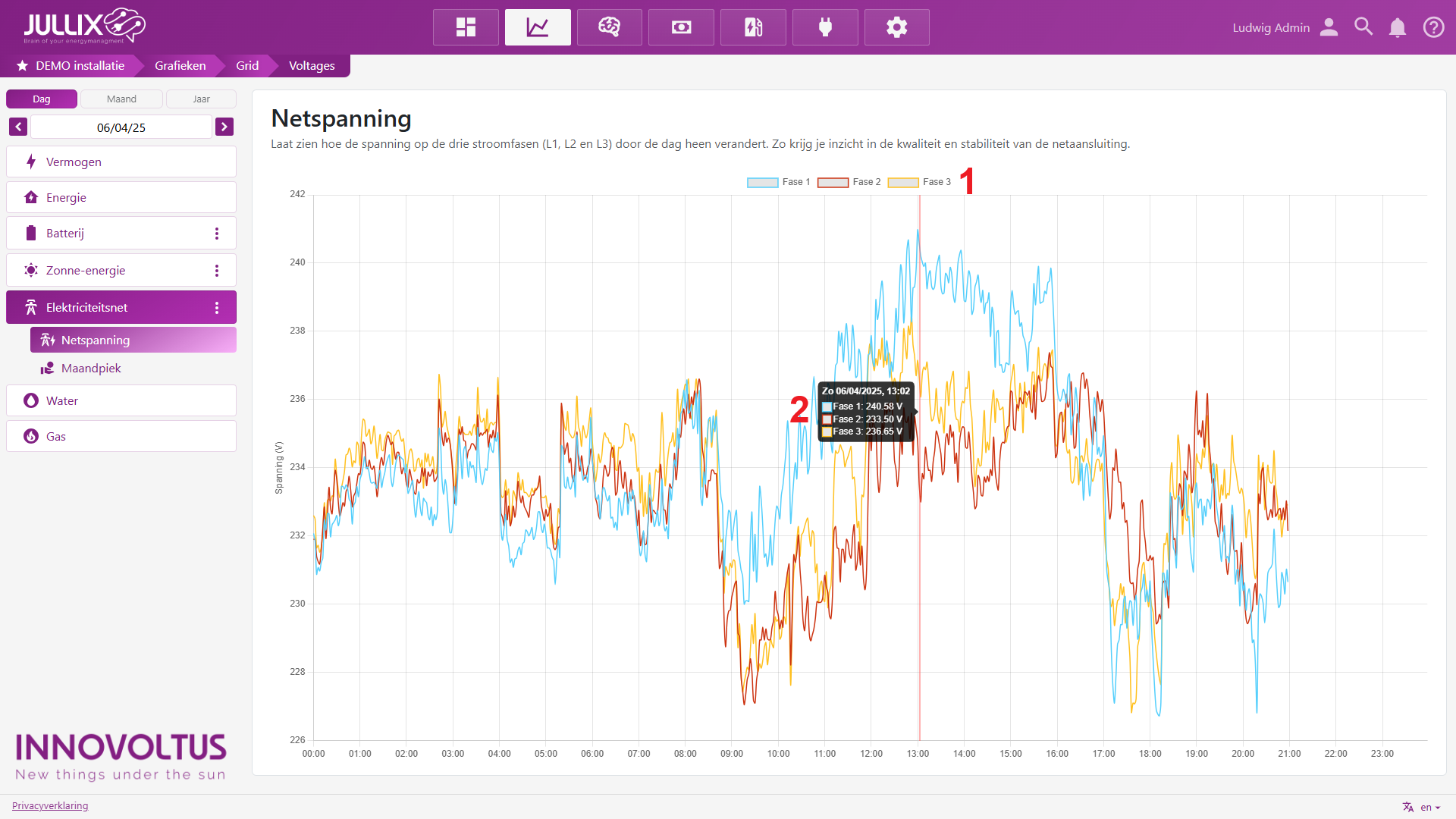Click the power plug icon
Screen dimensions: 1456x819
825,27
